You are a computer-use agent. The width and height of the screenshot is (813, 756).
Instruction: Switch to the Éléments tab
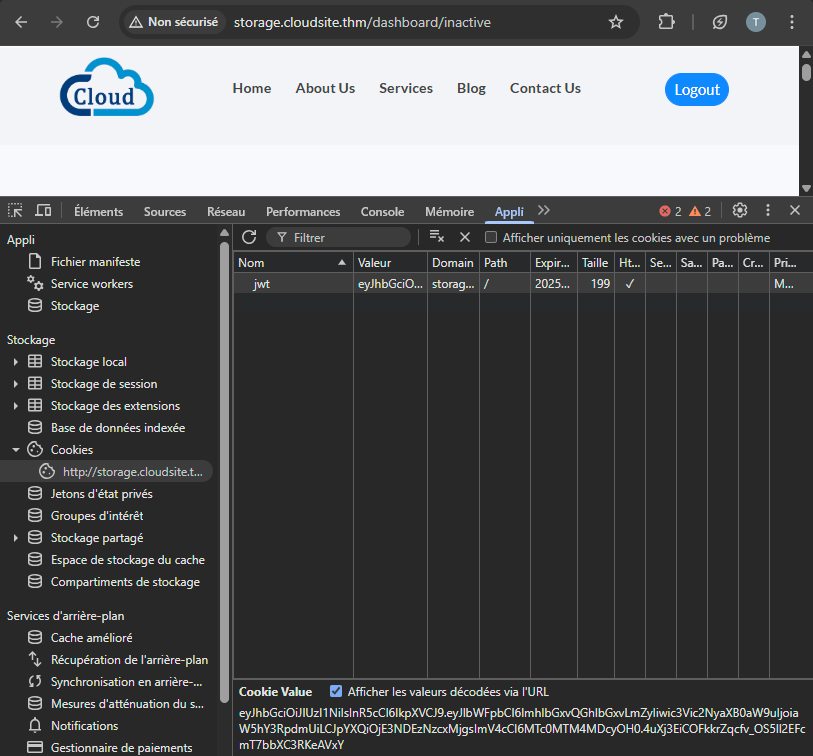(x=99, y=212)
